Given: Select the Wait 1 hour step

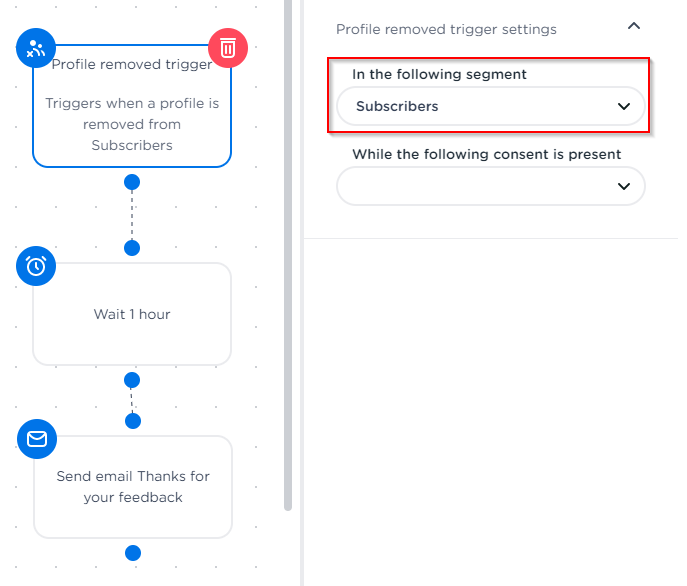Looking at the screenshot, I should [x=132, y=314].
